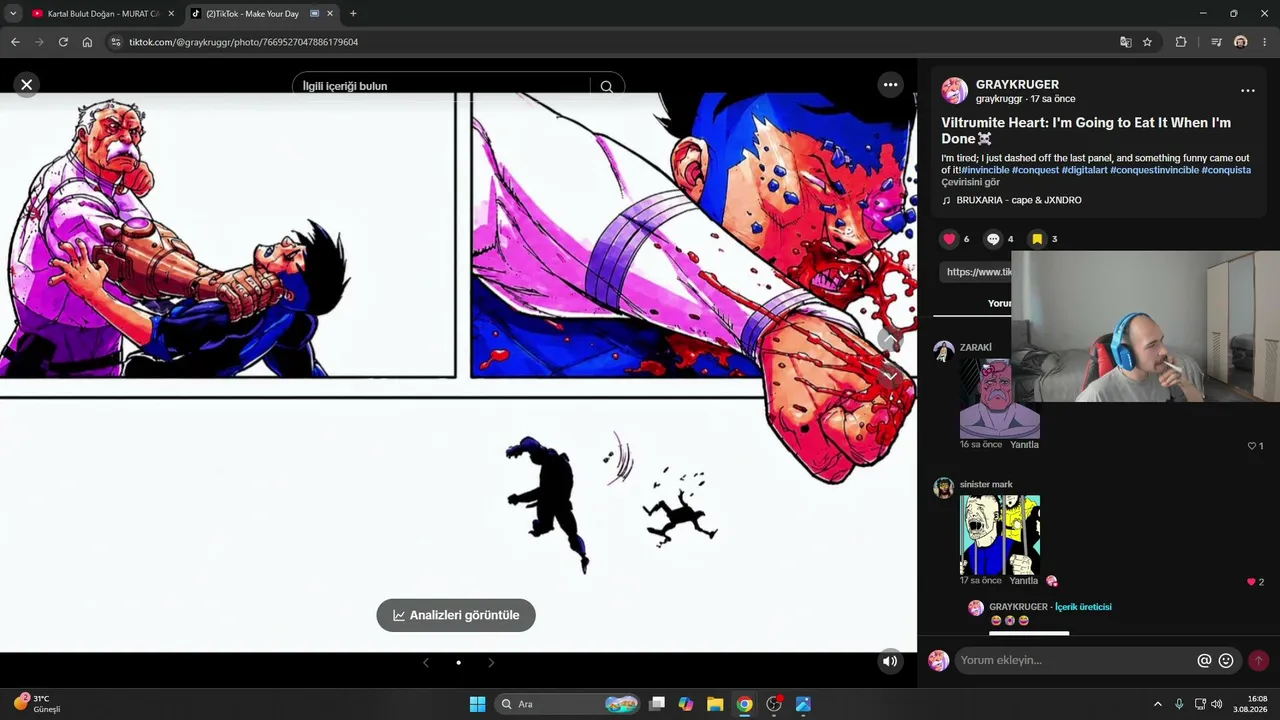The width and height of the screenshot is (1280, 720).
Task: Reply to sinister mark's comment with Yanıtla
Action: [x=1024, y=581]
